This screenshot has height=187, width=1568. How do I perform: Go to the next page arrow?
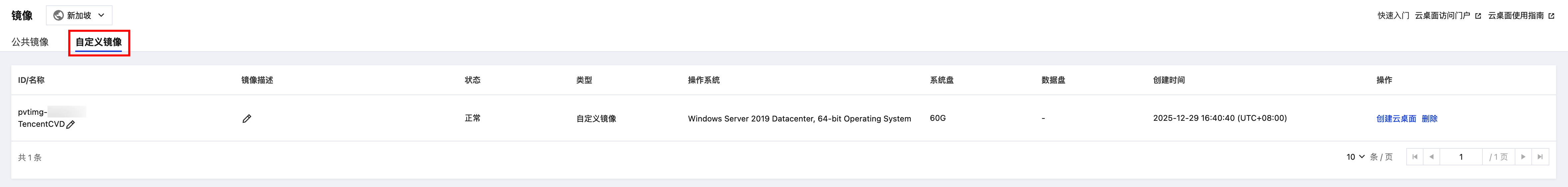[1523, 157]
